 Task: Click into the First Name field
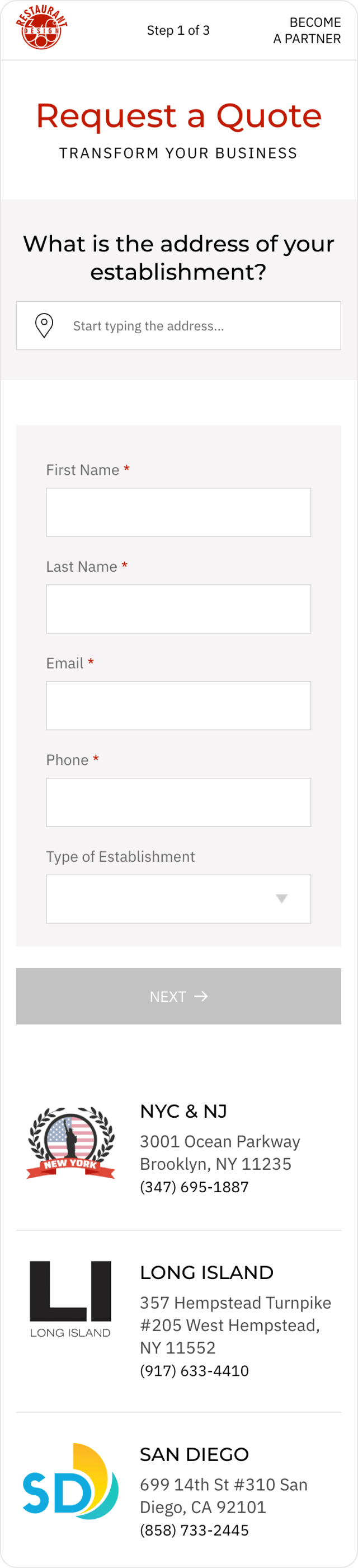pos(178,512)
